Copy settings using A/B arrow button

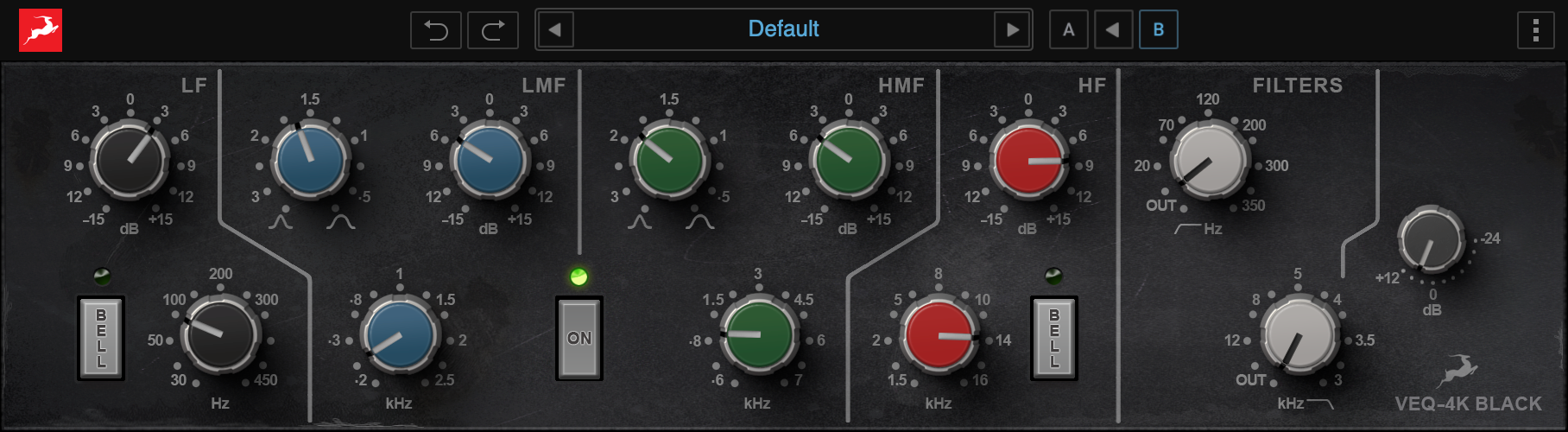(x=1113, y=30)
